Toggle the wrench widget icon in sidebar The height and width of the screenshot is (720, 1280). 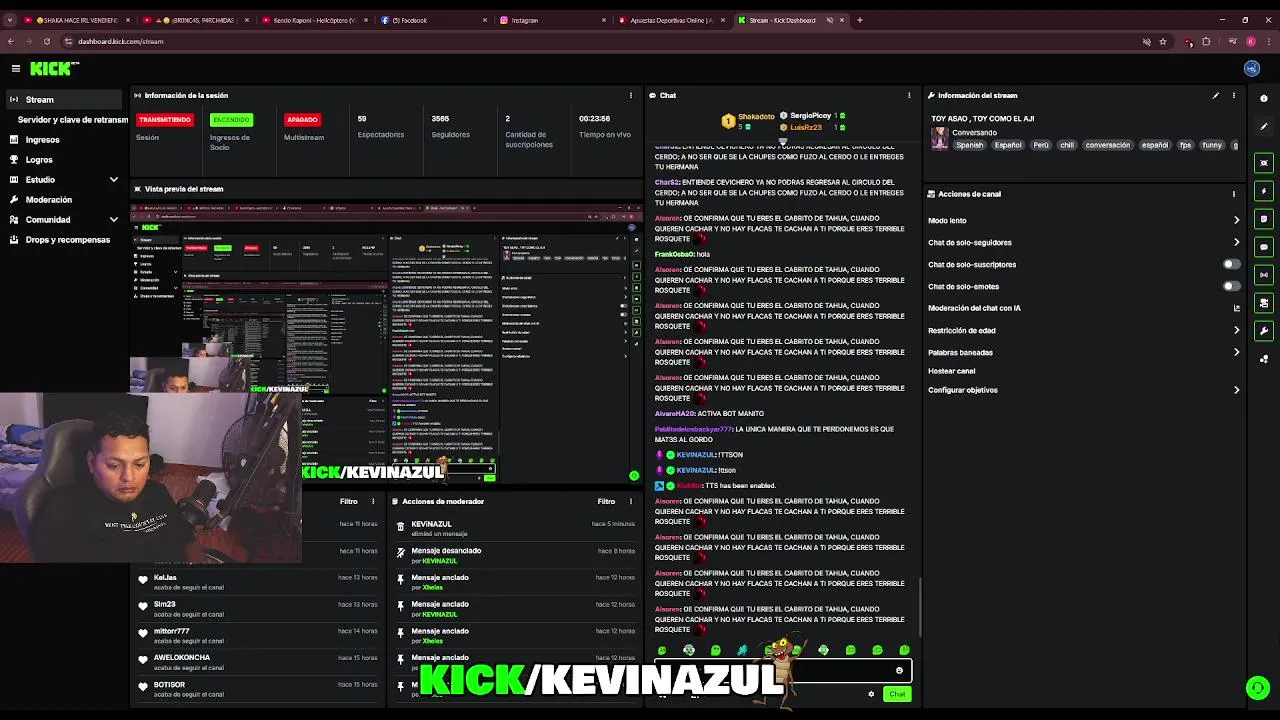coord(1264,331)
